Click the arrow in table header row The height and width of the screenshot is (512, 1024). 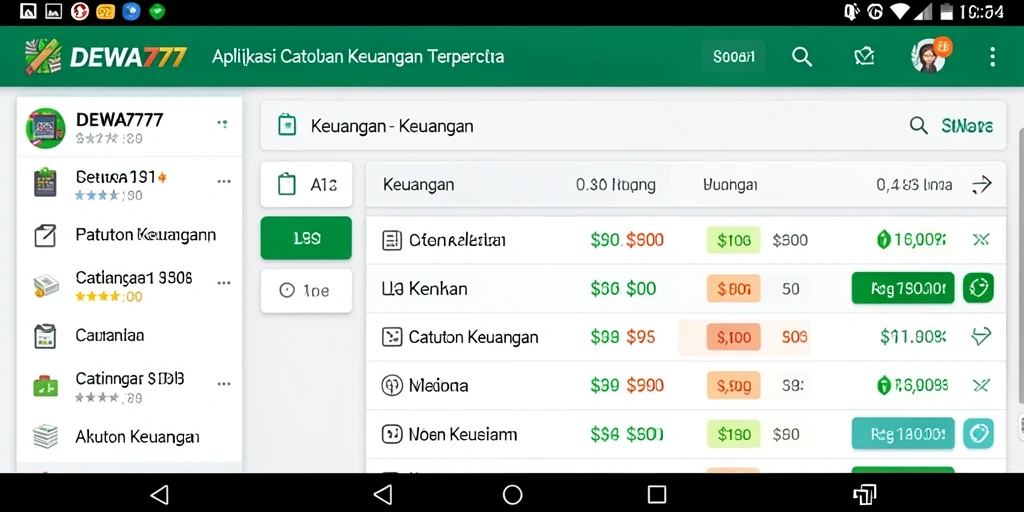982,185
